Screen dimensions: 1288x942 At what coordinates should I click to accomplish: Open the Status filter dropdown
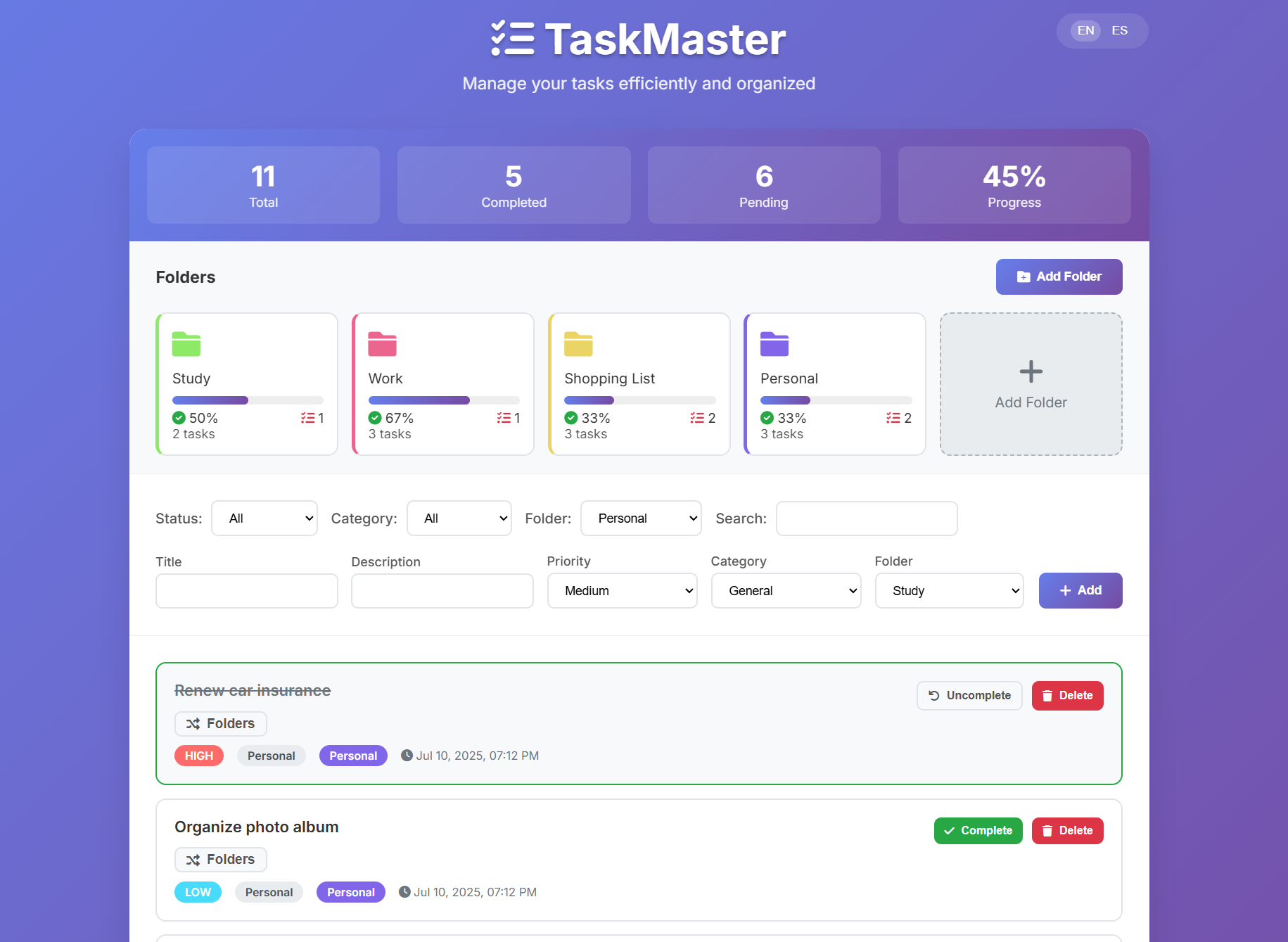[264, 518]
